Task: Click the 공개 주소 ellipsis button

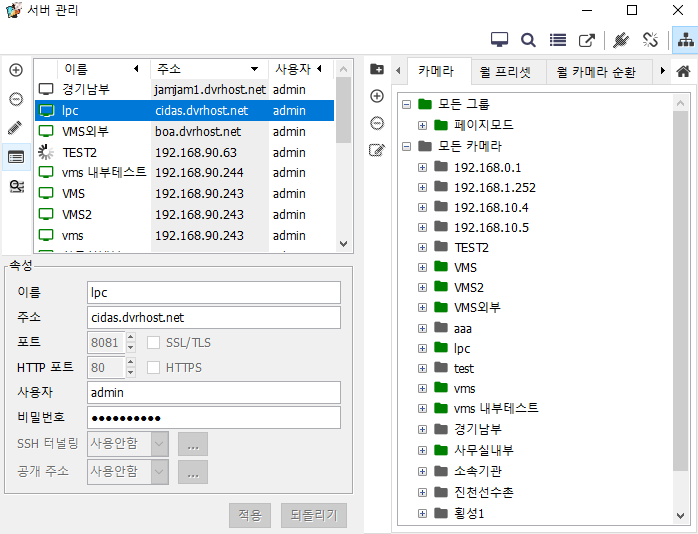Action: 193,472
